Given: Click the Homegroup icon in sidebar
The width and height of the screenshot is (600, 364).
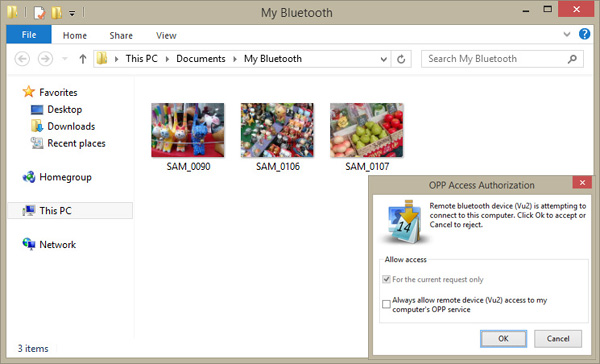Looking at the screenshot, I should point(29,177).
